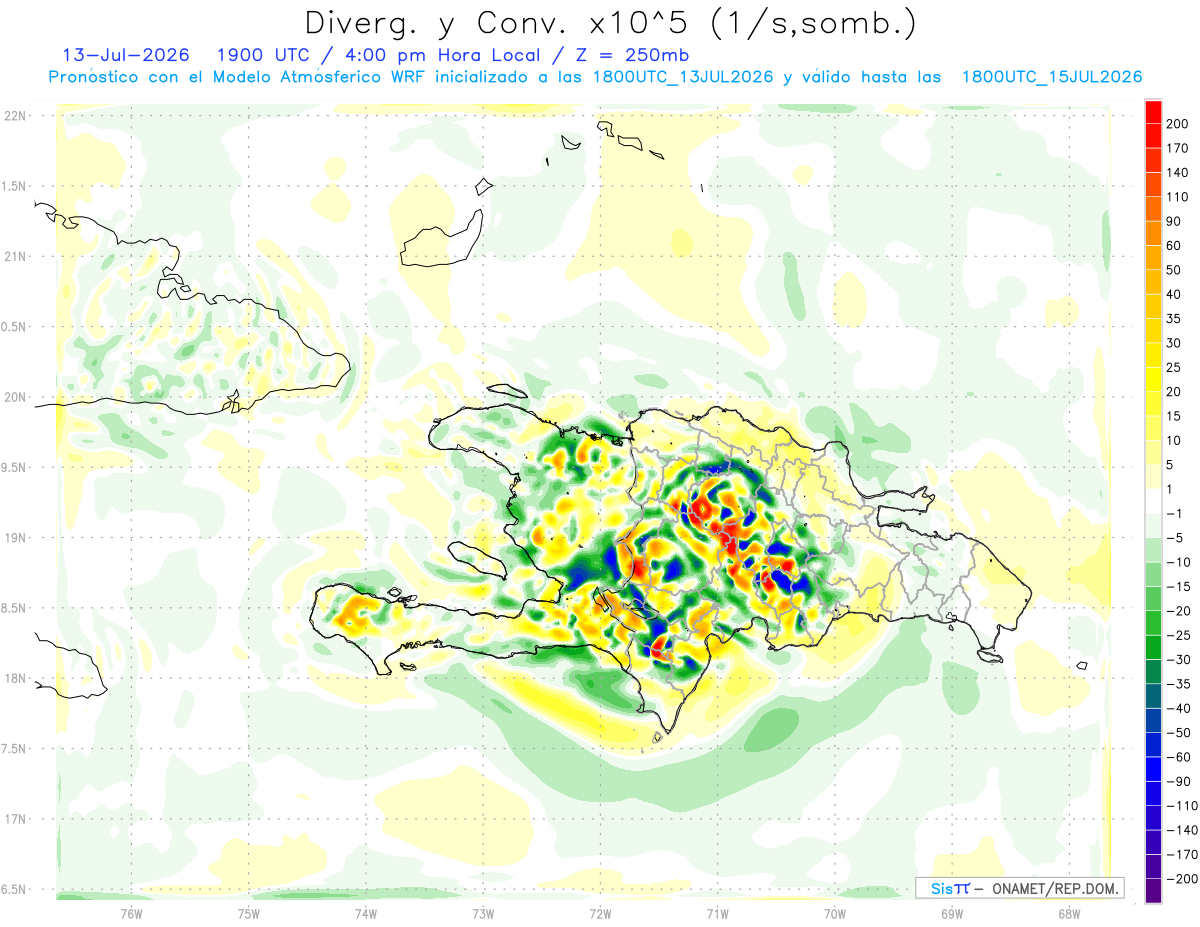Click the '17N' latitude label
Viewport: 1200px width, 927px height.
pos(14,819)
